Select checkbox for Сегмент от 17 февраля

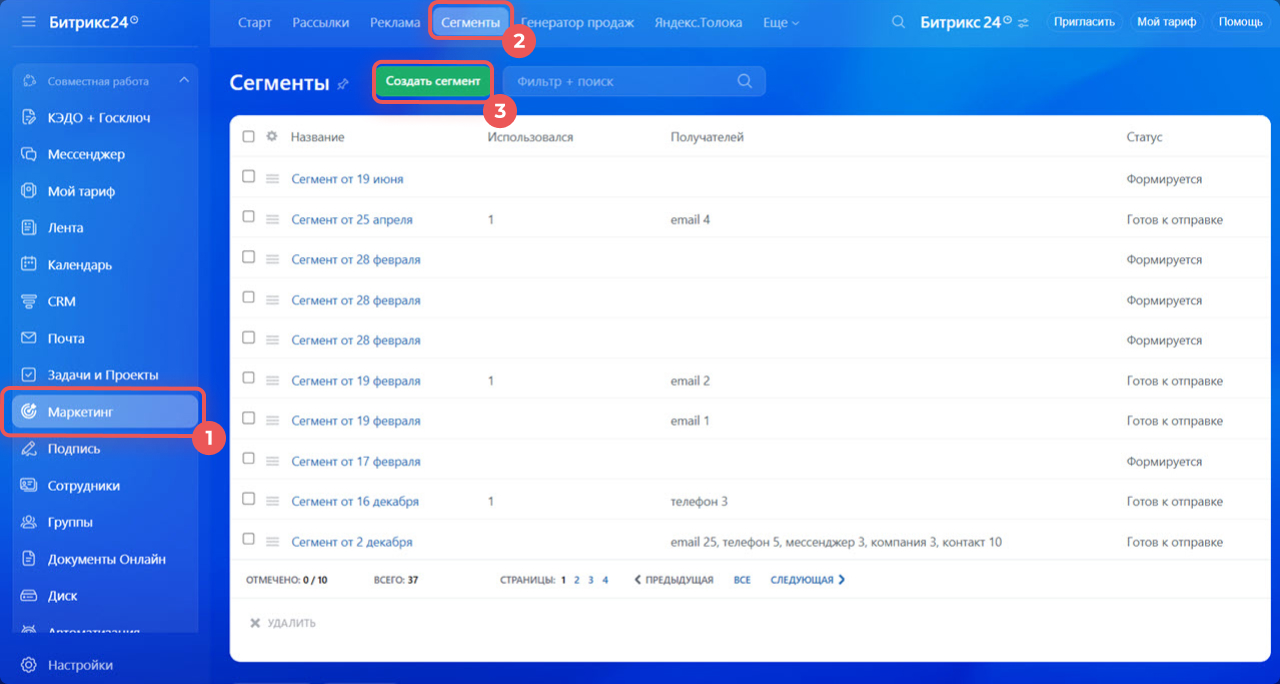tap(249, 459)
